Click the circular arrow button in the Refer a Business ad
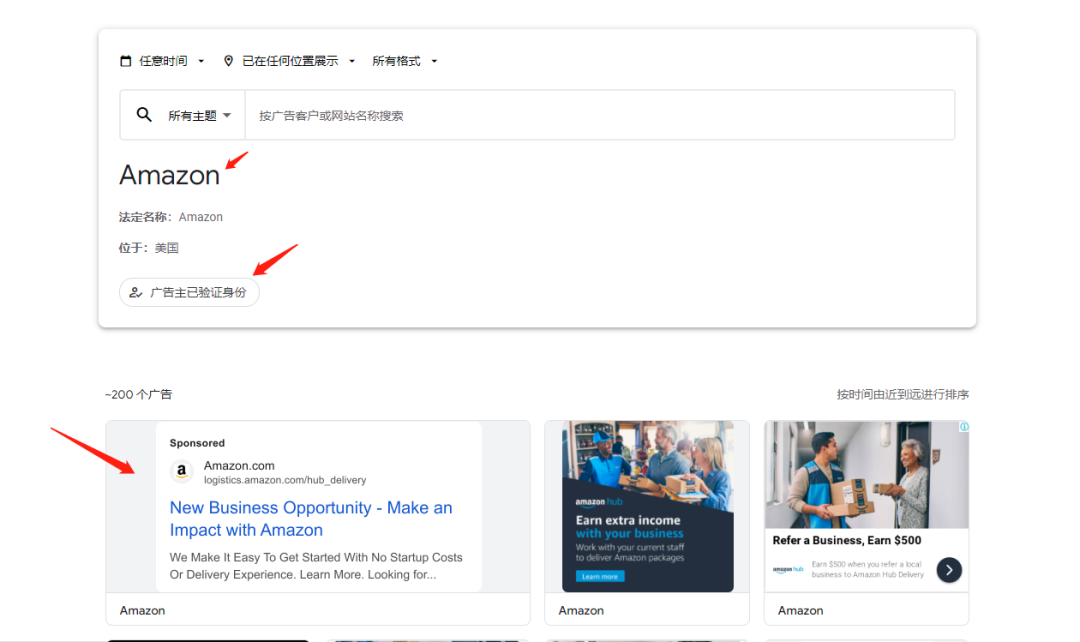 click(948, 569)
